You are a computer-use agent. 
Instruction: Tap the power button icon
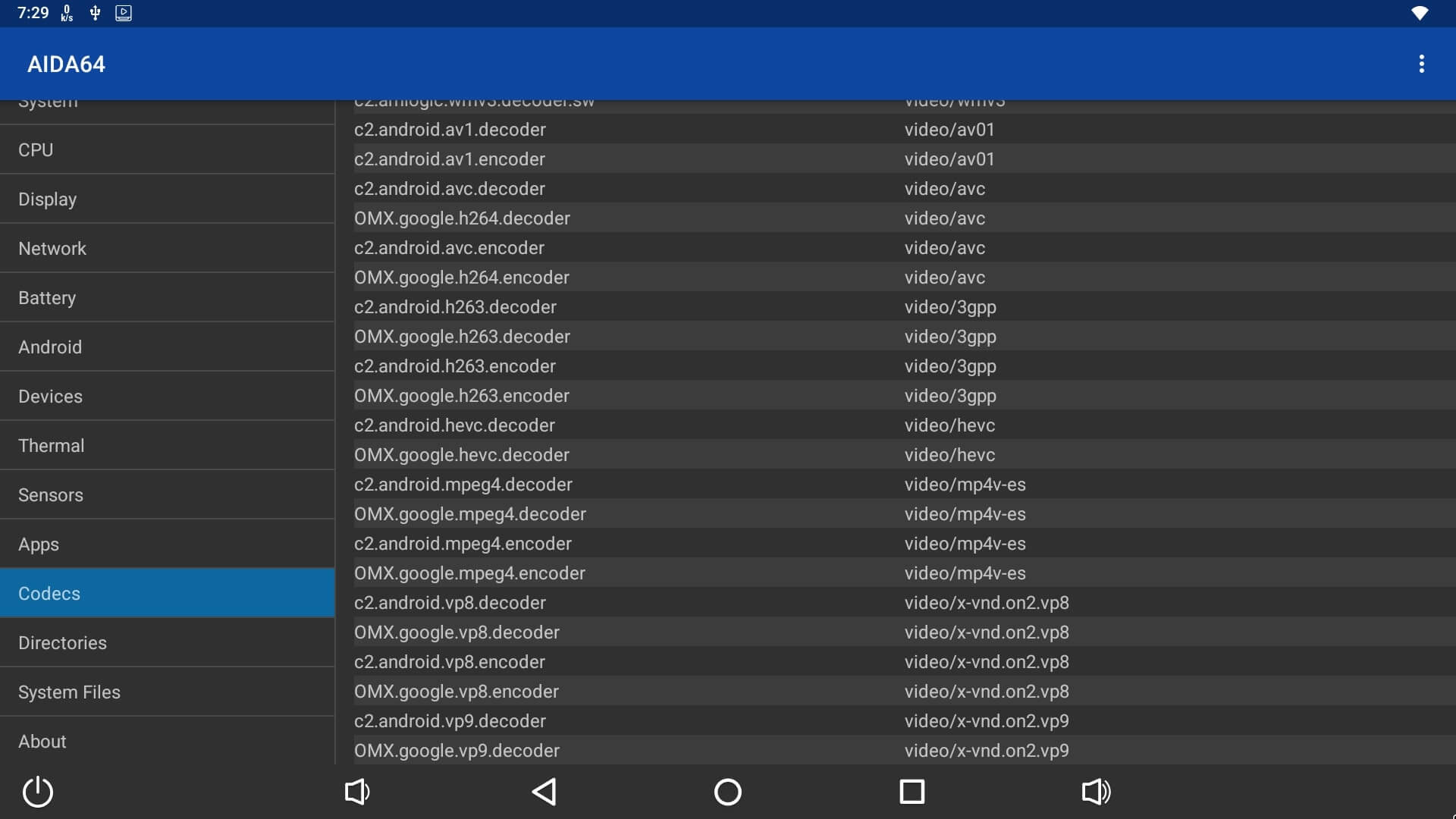pyautogui.click(x=38, y=792)
